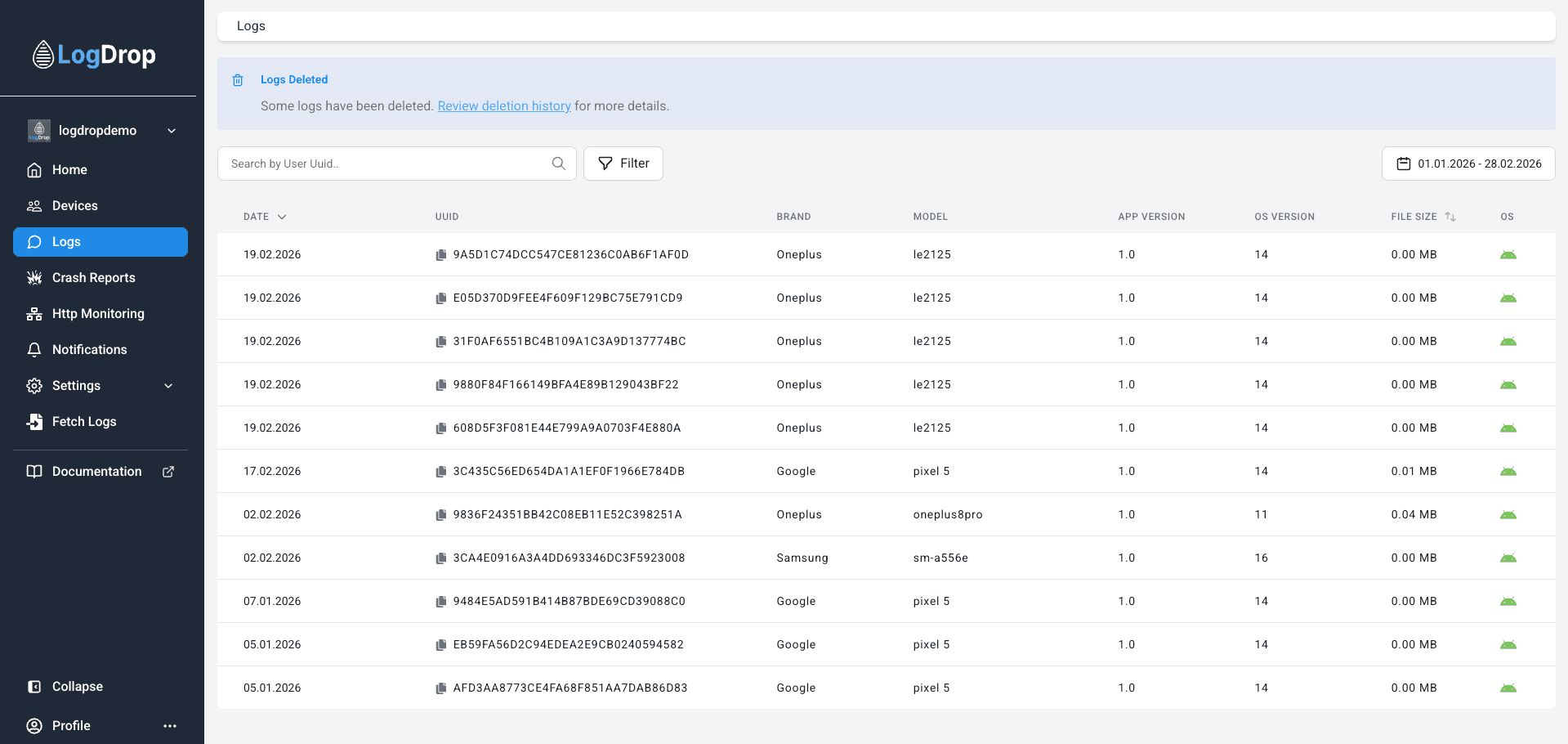
Task: Click the Samsung brand cell
Action: (x=802, y=558)
